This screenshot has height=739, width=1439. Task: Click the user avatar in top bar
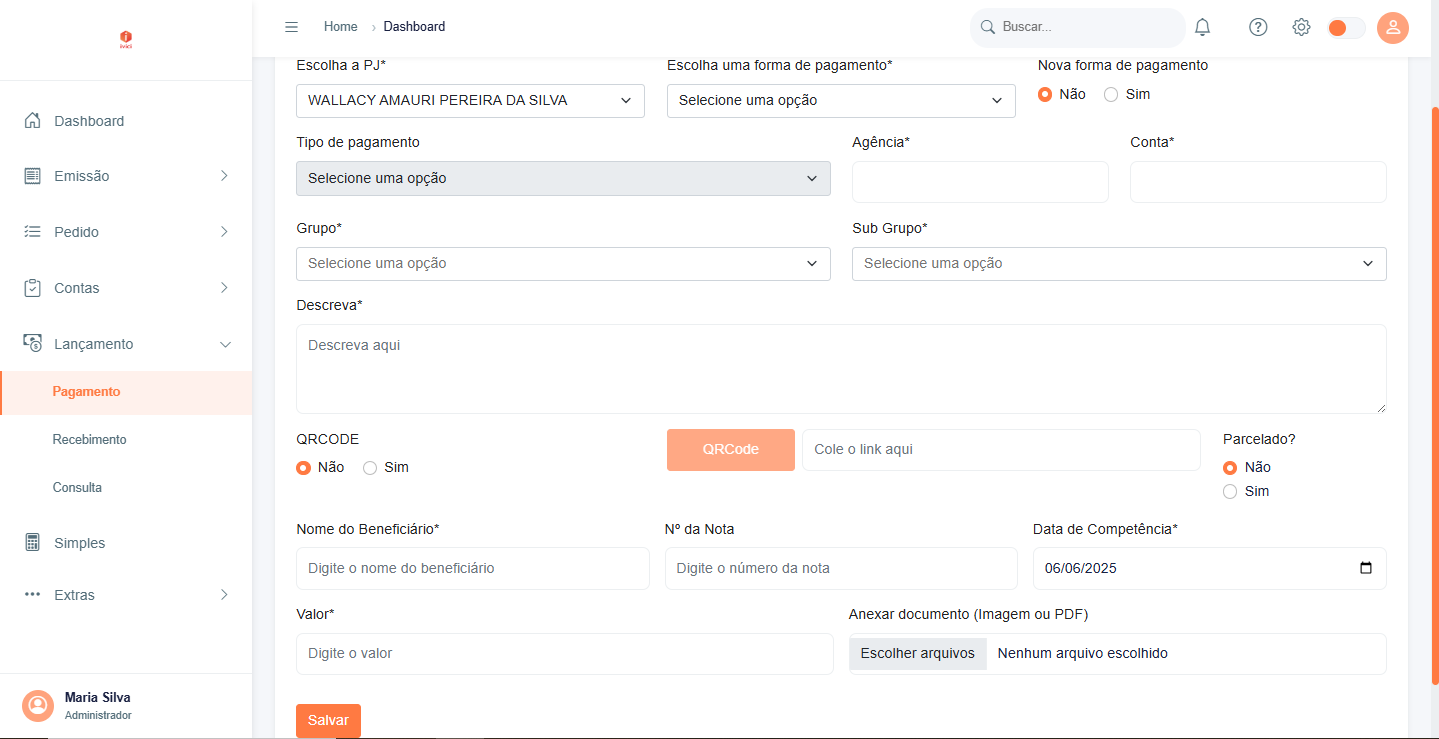click(1392, 27)
